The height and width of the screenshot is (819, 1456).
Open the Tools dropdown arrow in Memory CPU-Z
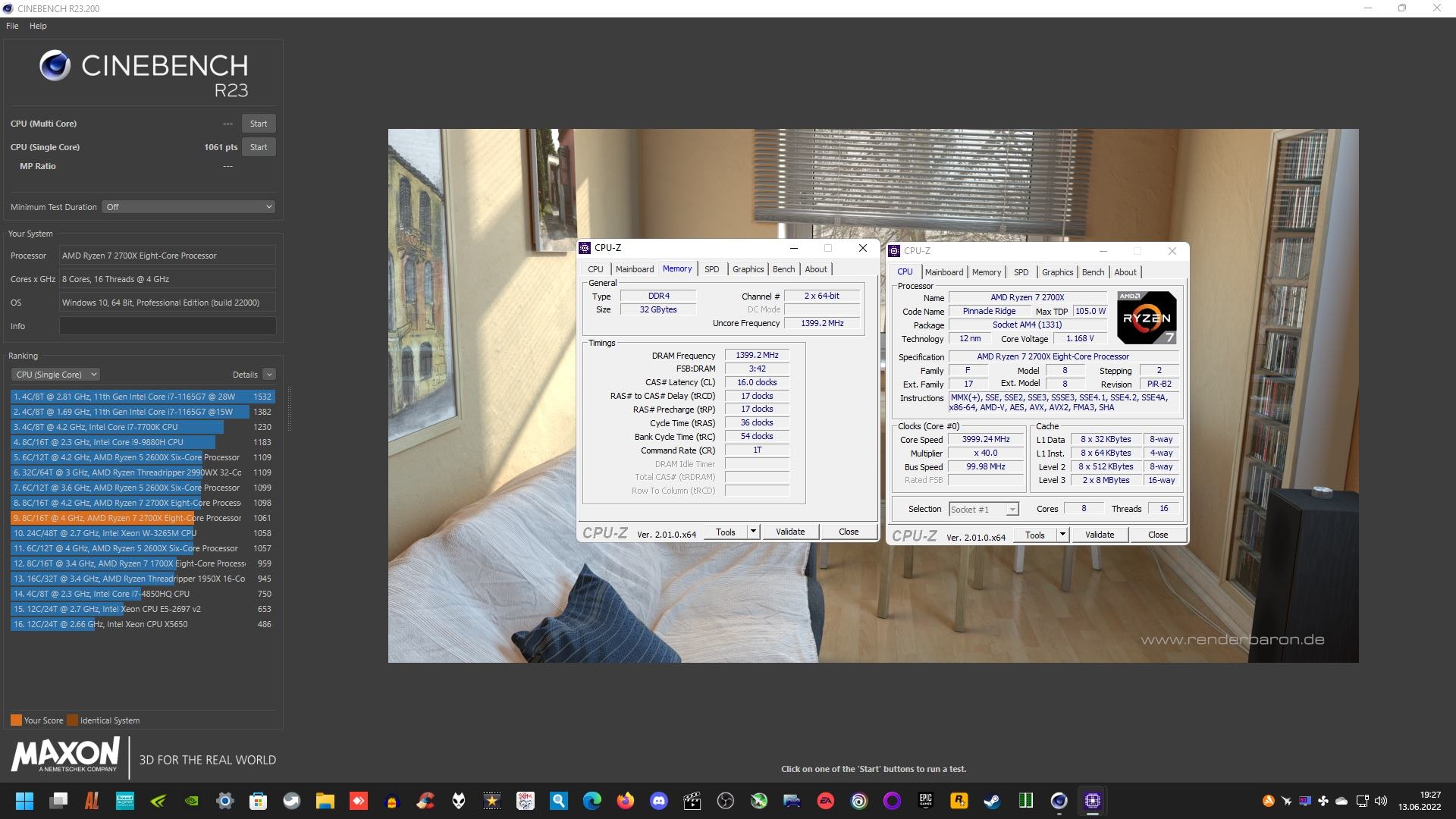click(x=753, y=532)
